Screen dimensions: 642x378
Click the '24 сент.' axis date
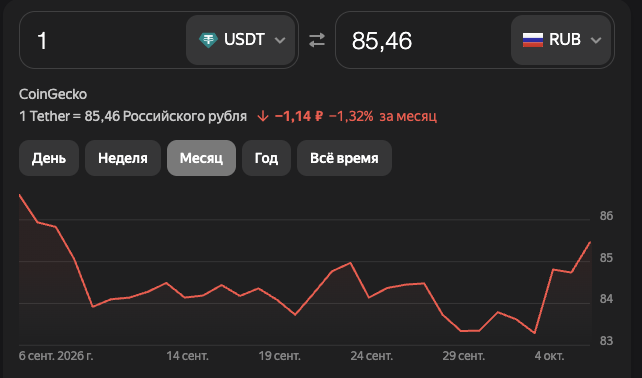[372, 356]
